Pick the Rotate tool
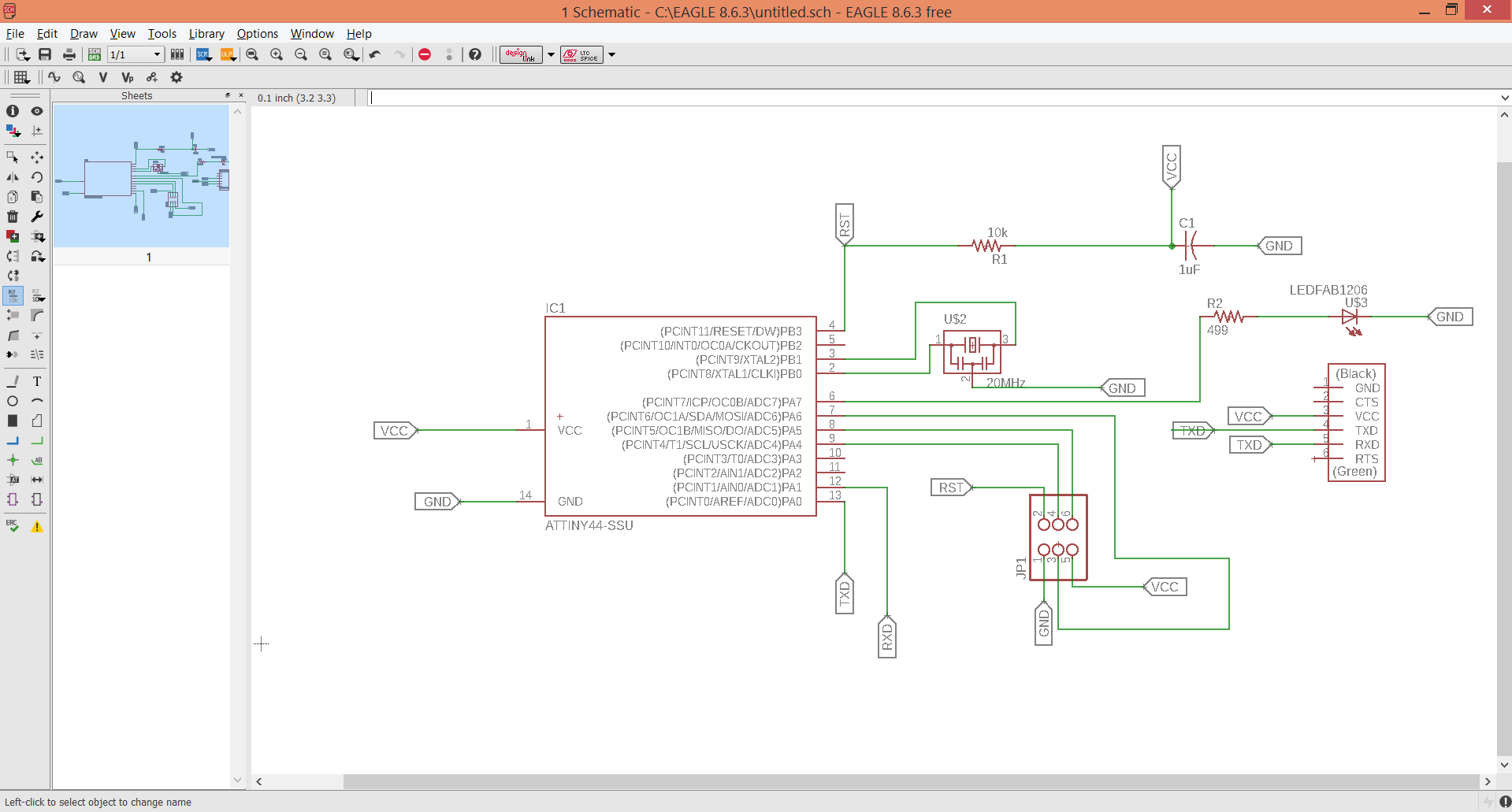1512x812 pixels. point(37,177)
